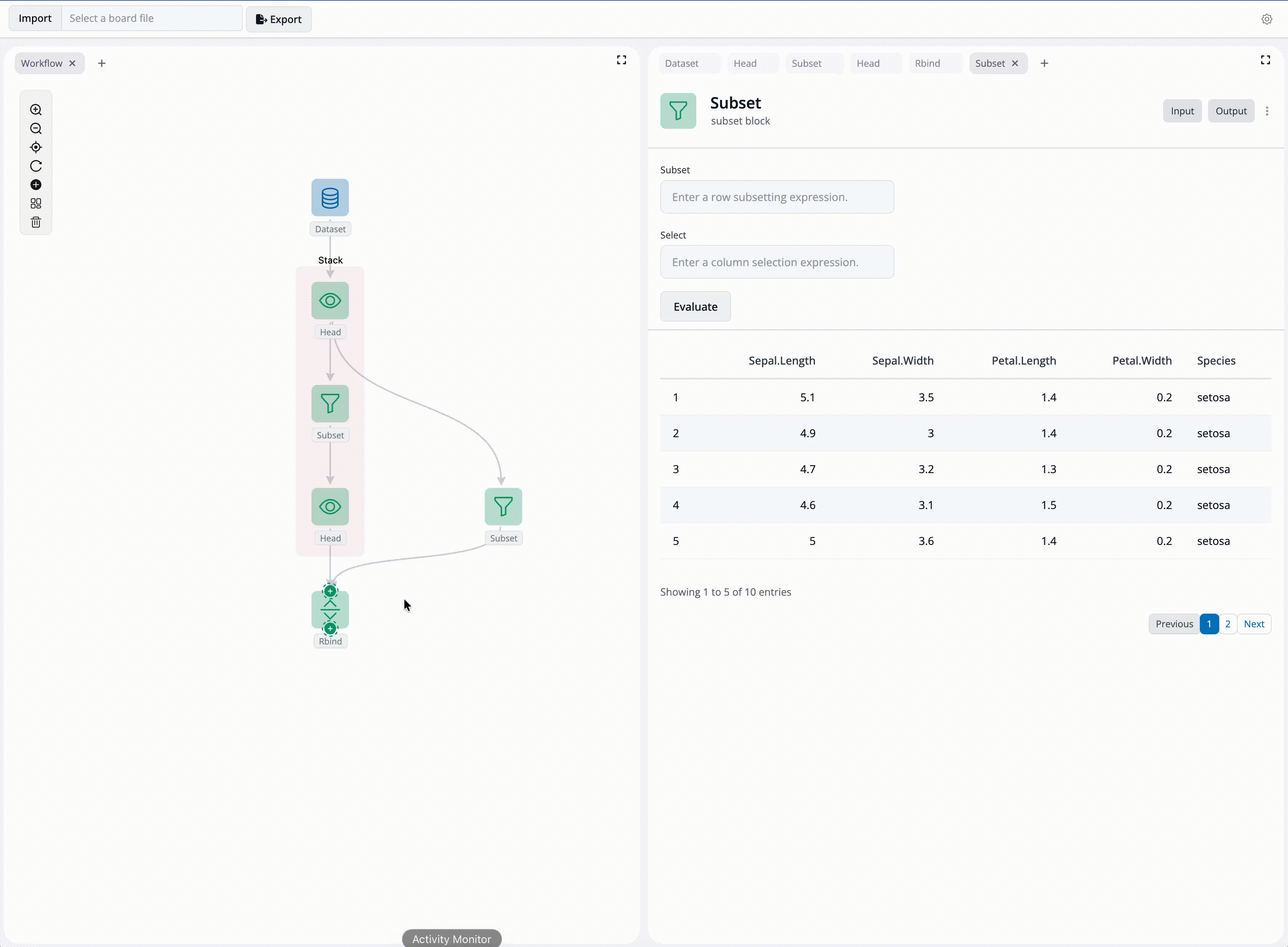Click the Evaluate button

click(x=695, y=306)
